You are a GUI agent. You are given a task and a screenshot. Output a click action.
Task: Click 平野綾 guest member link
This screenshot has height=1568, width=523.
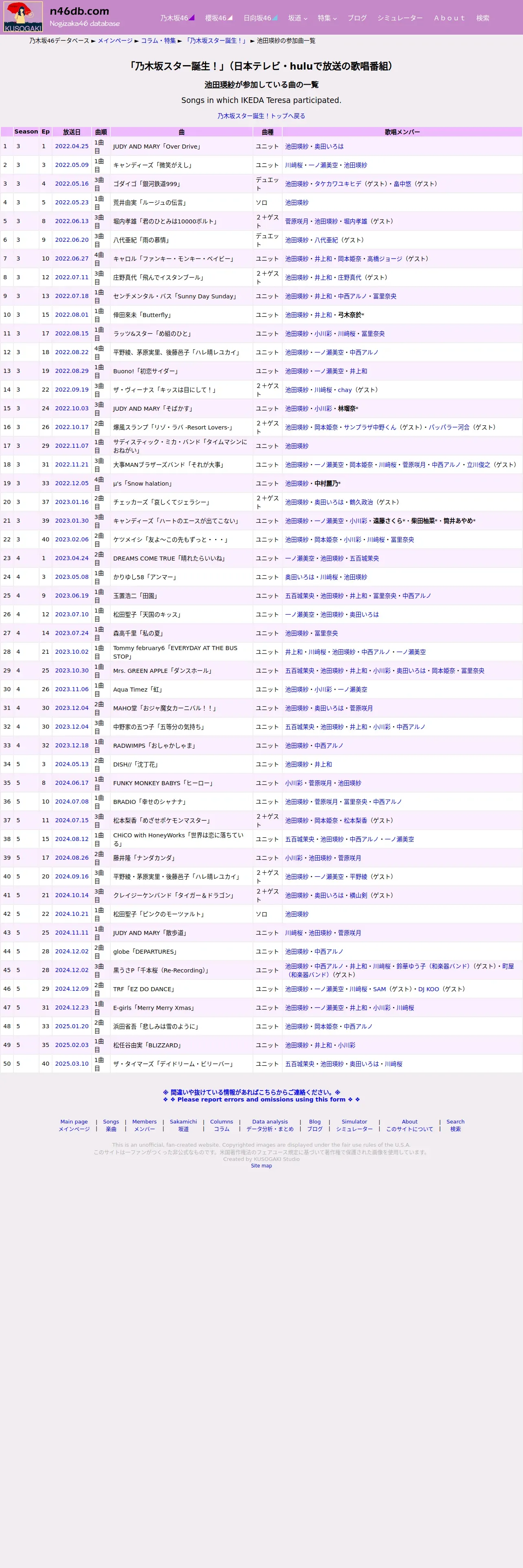(x=358, y=877)
